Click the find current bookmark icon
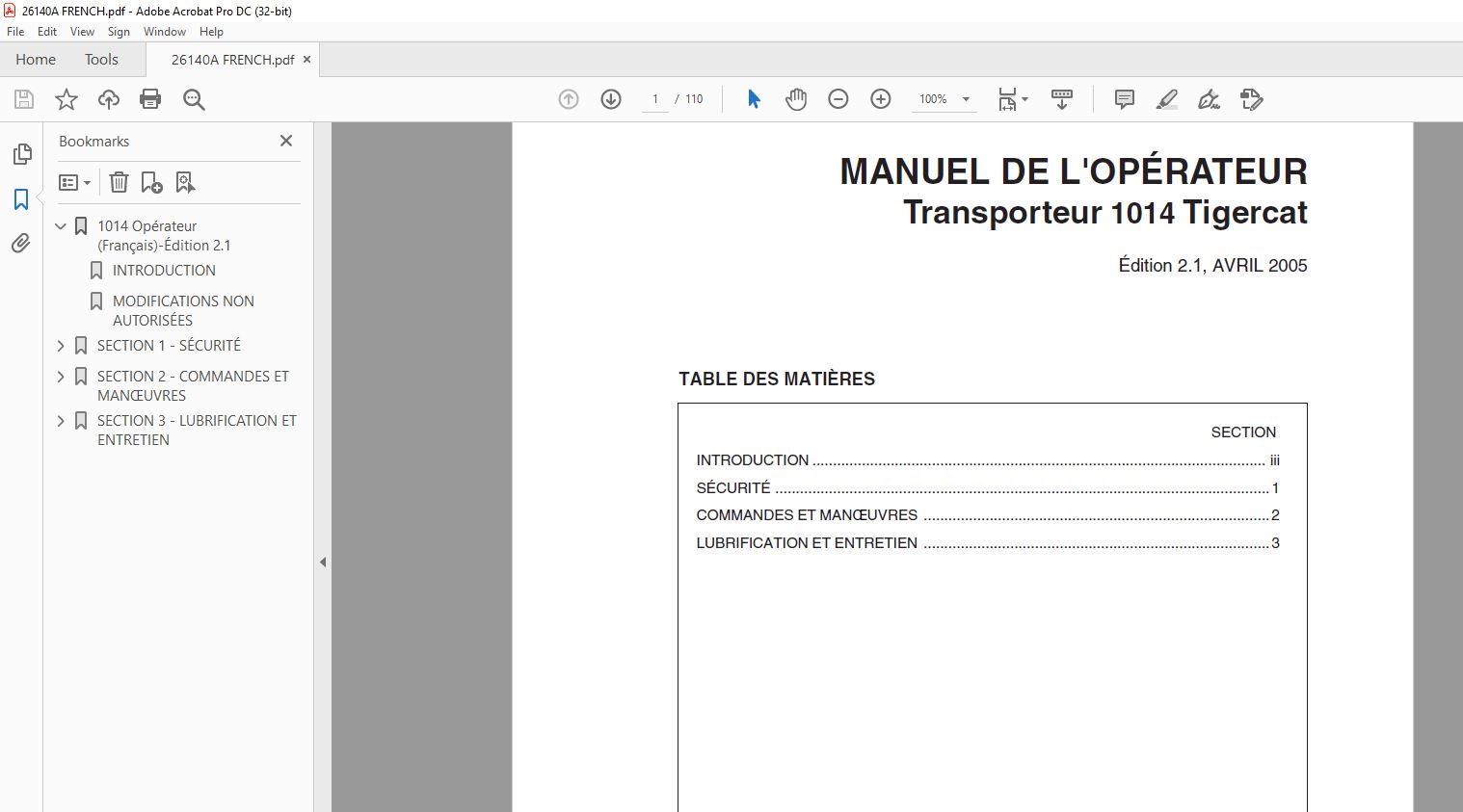Image resolution: width=1463 pixels, height=812 pixels. [x=185, y=182]
